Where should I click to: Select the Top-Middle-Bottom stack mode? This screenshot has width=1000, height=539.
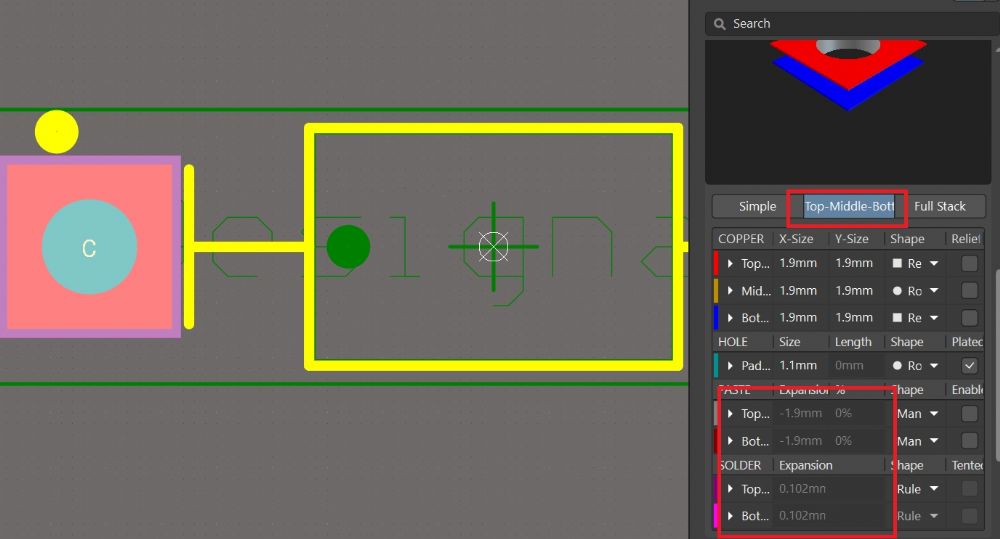pos(848,206)
